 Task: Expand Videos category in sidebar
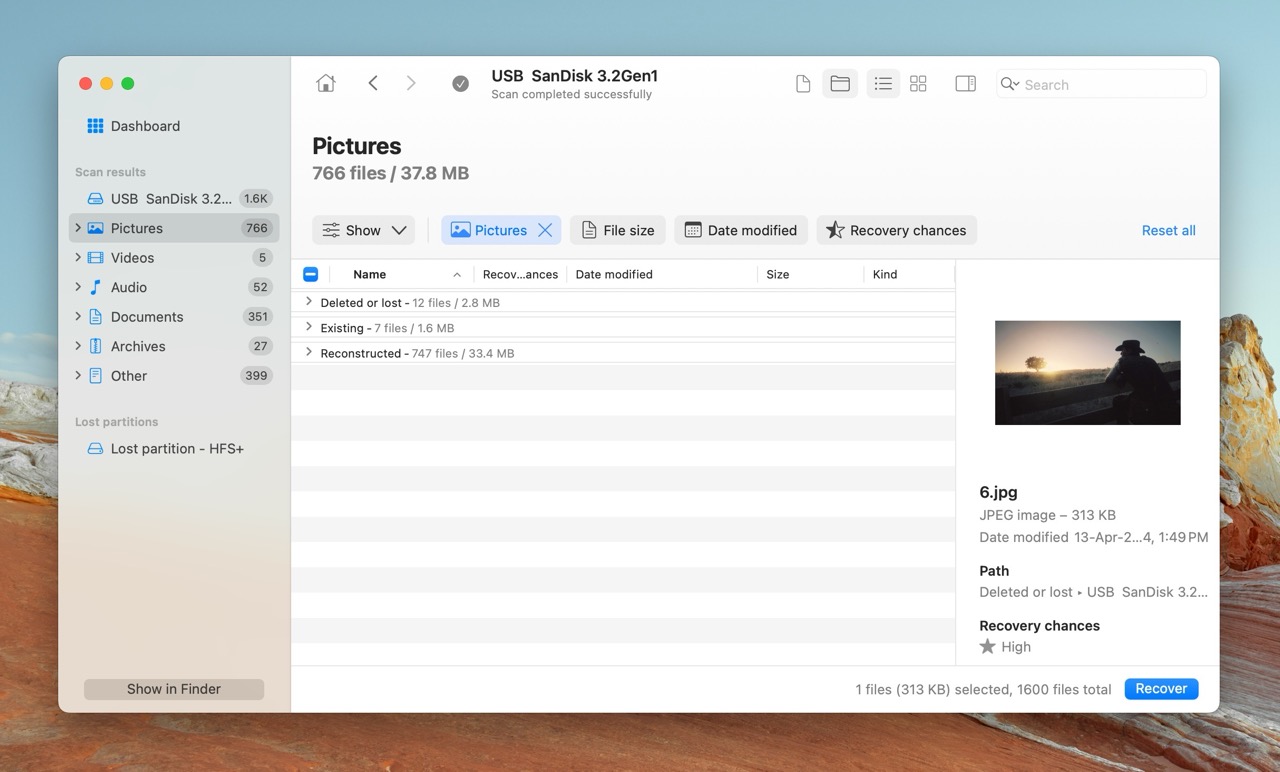click(x=78, y=258)
